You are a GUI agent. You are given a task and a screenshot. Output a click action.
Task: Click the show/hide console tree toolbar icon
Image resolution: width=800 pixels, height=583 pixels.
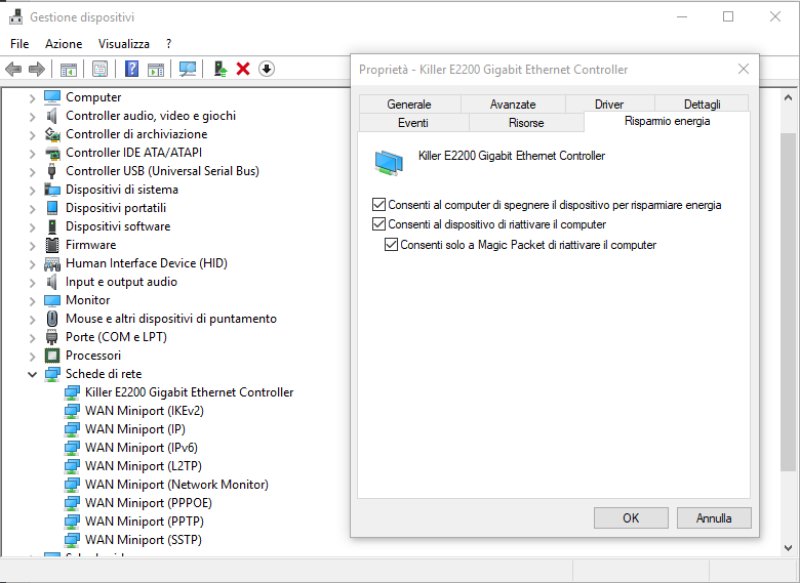coord(68,69)
